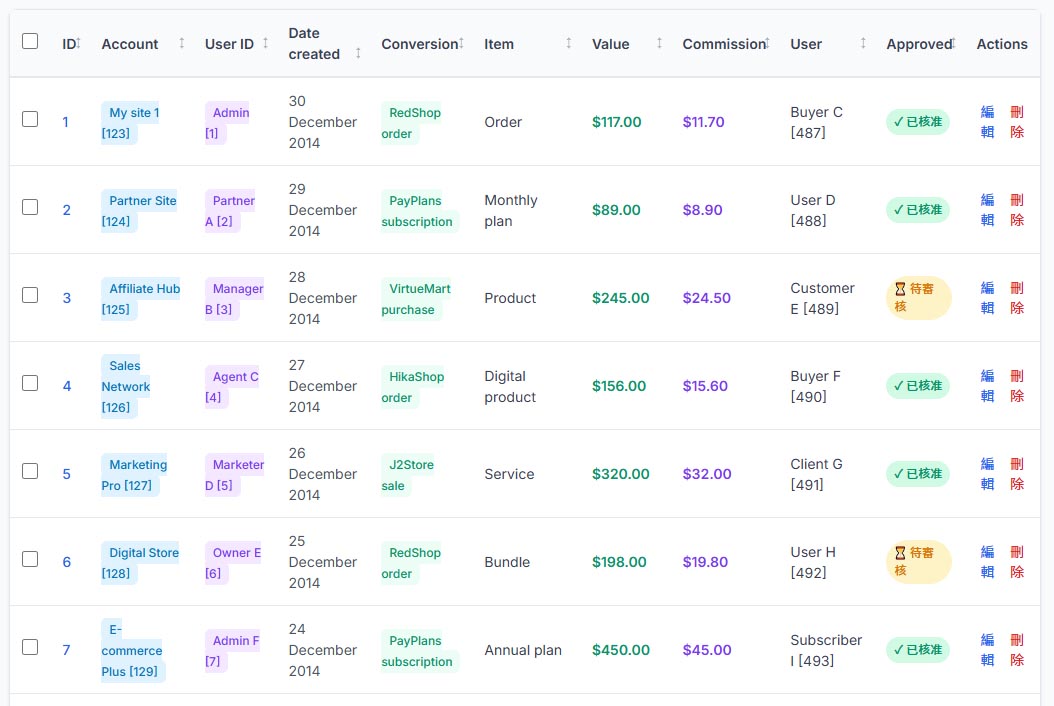1054x706 pixels.
Task: Open the ID 1 record link
Action: 66,122
